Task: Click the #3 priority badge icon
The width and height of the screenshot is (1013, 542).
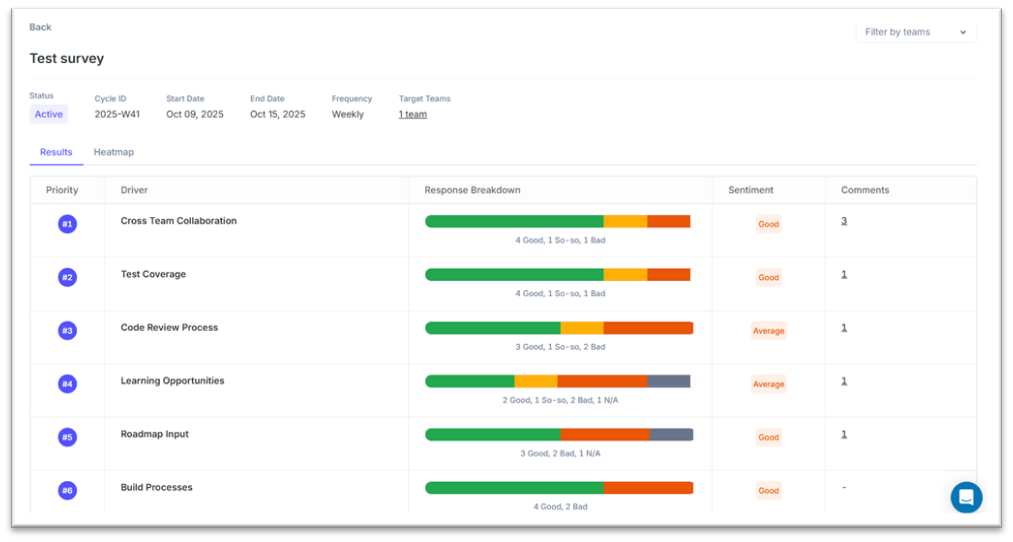Action: tap(67, 330)
